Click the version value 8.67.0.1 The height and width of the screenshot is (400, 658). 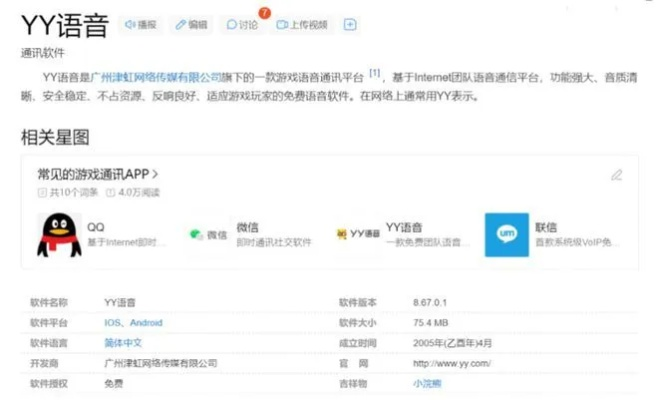click(x=430, y=303)
